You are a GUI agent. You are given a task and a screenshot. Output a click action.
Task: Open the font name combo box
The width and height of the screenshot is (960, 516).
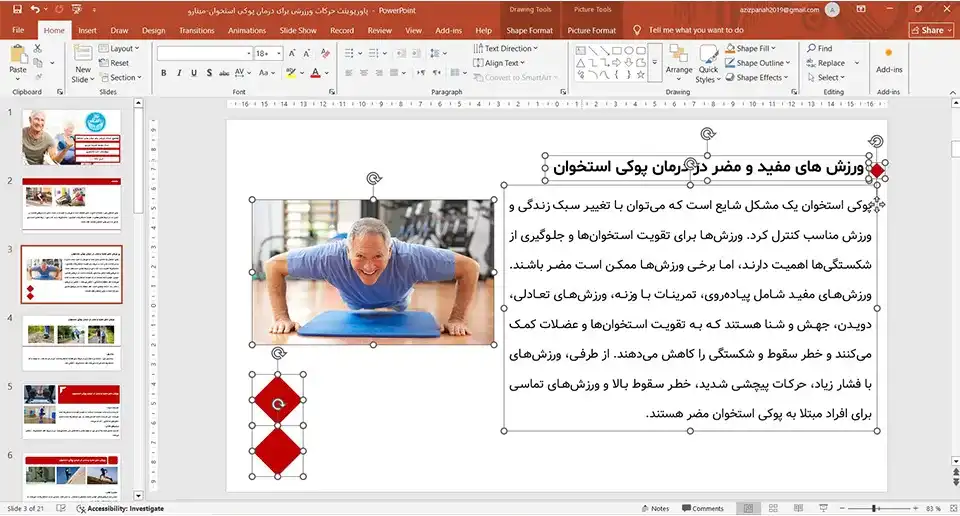204,53
